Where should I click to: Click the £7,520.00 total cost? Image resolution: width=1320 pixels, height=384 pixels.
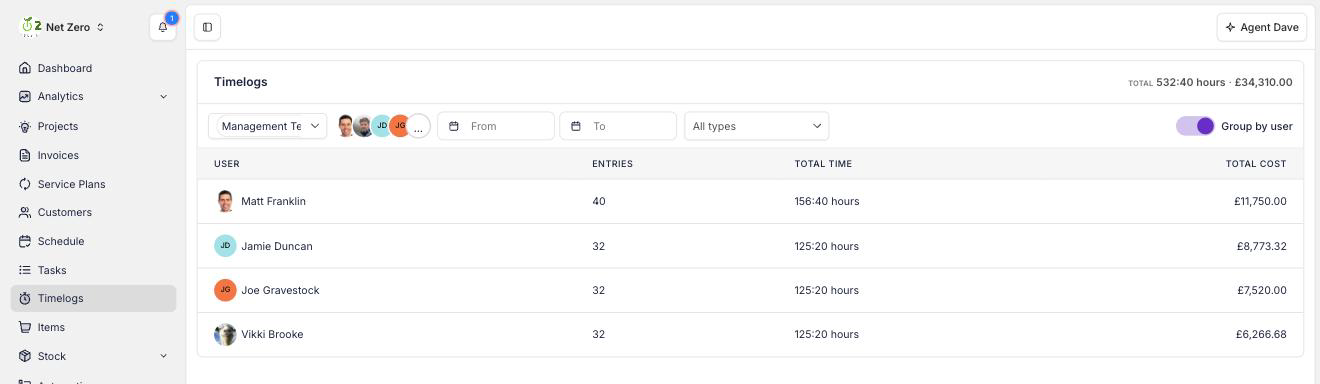tap(1262, 290)
